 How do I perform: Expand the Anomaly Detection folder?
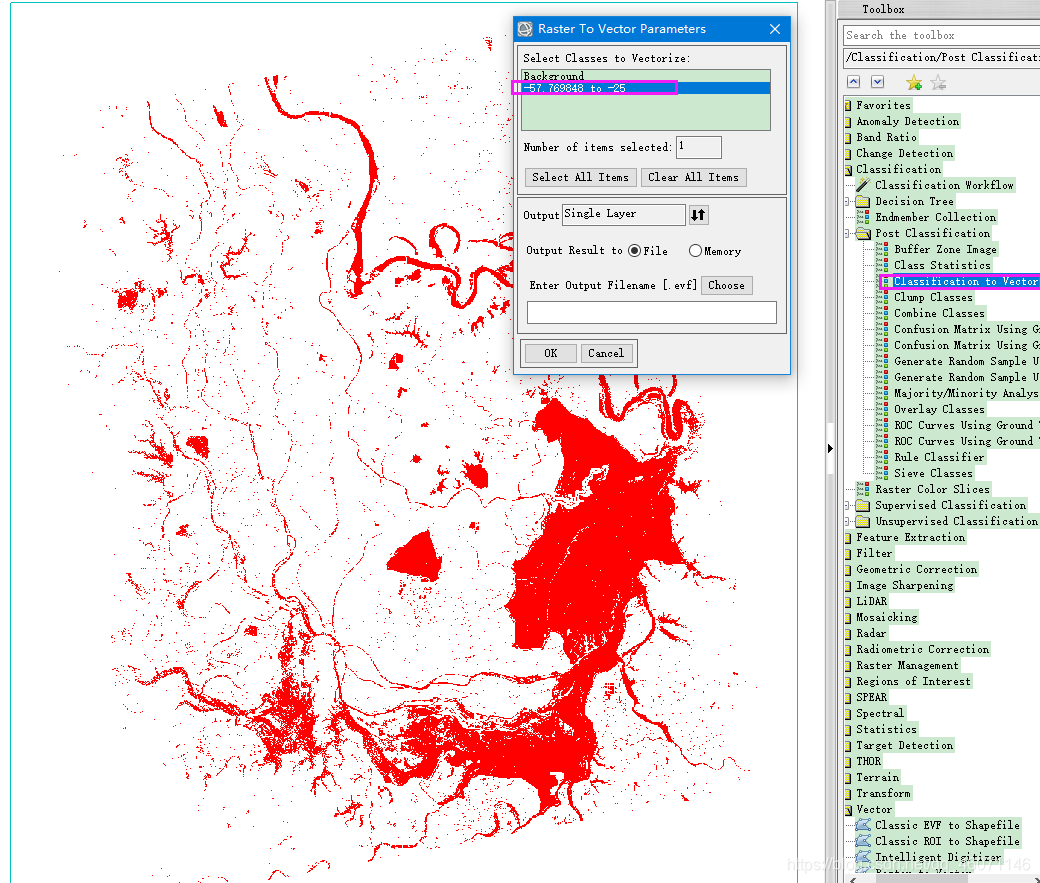[x=848, y=121]
